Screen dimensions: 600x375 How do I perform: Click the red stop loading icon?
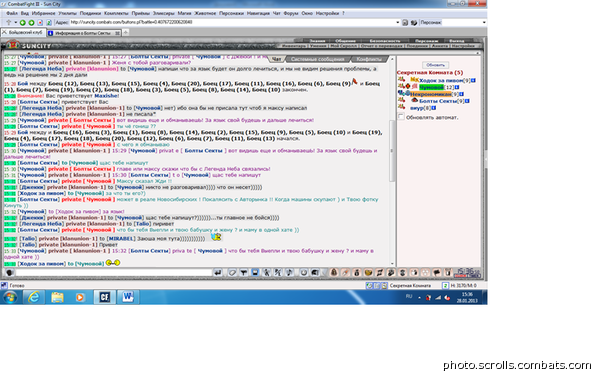[40, 23]
